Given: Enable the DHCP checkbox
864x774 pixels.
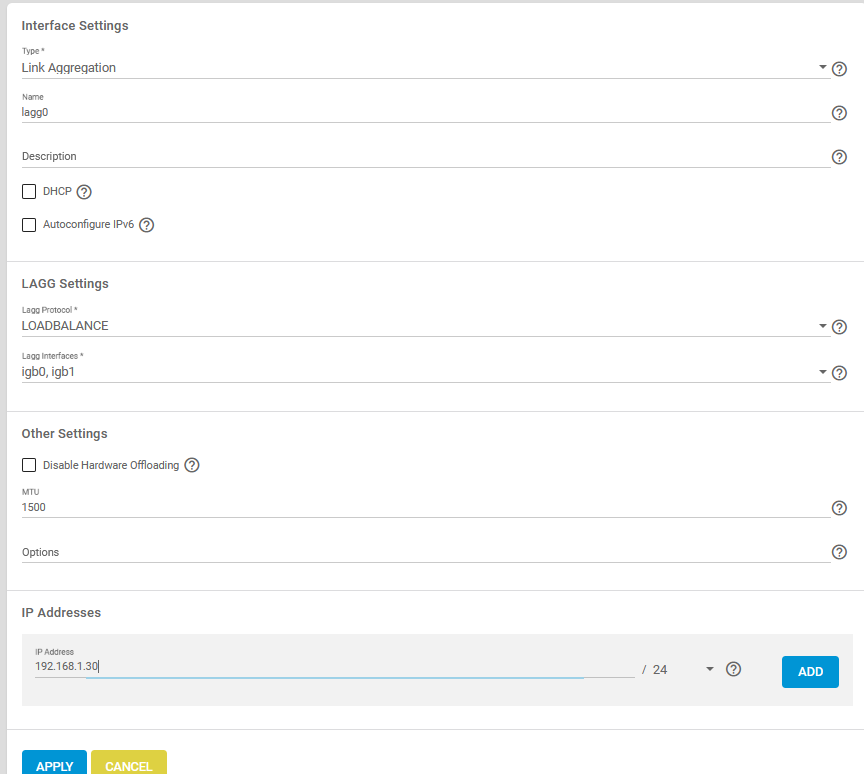Looking at the screenshot, I should (x=29, y=191).
